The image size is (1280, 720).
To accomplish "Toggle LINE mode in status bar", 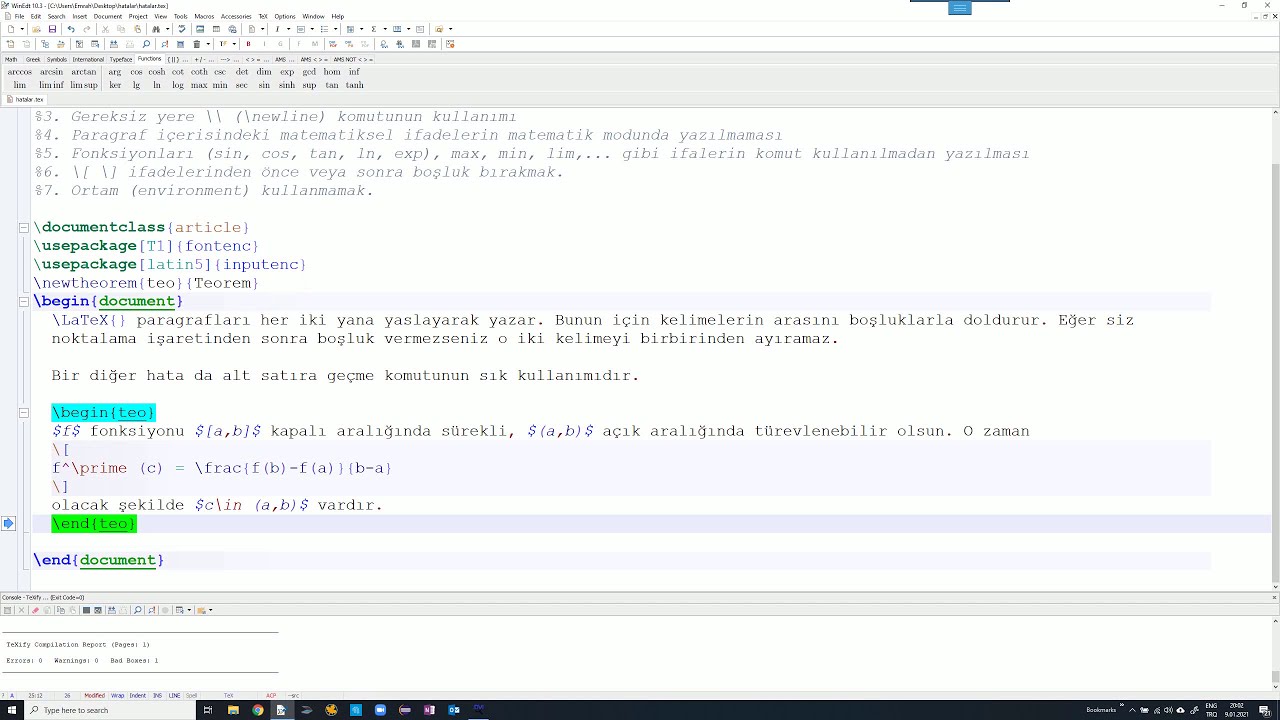I will [x=174, y=695].
